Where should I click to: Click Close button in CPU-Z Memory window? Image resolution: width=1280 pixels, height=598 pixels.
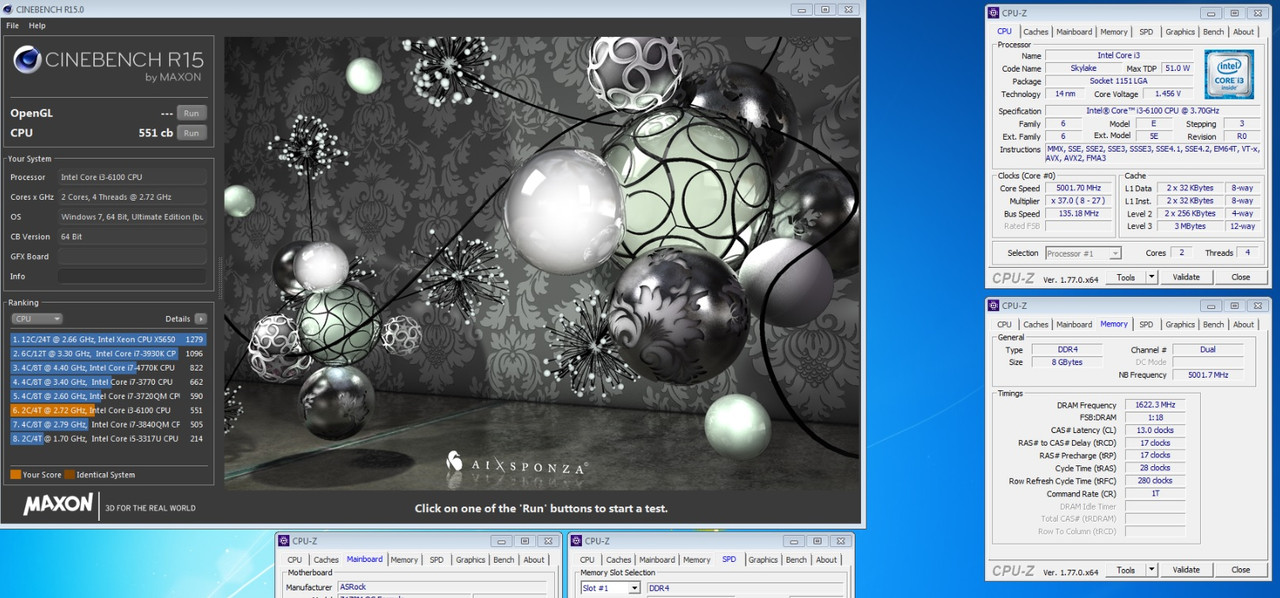pos(1241,570)
